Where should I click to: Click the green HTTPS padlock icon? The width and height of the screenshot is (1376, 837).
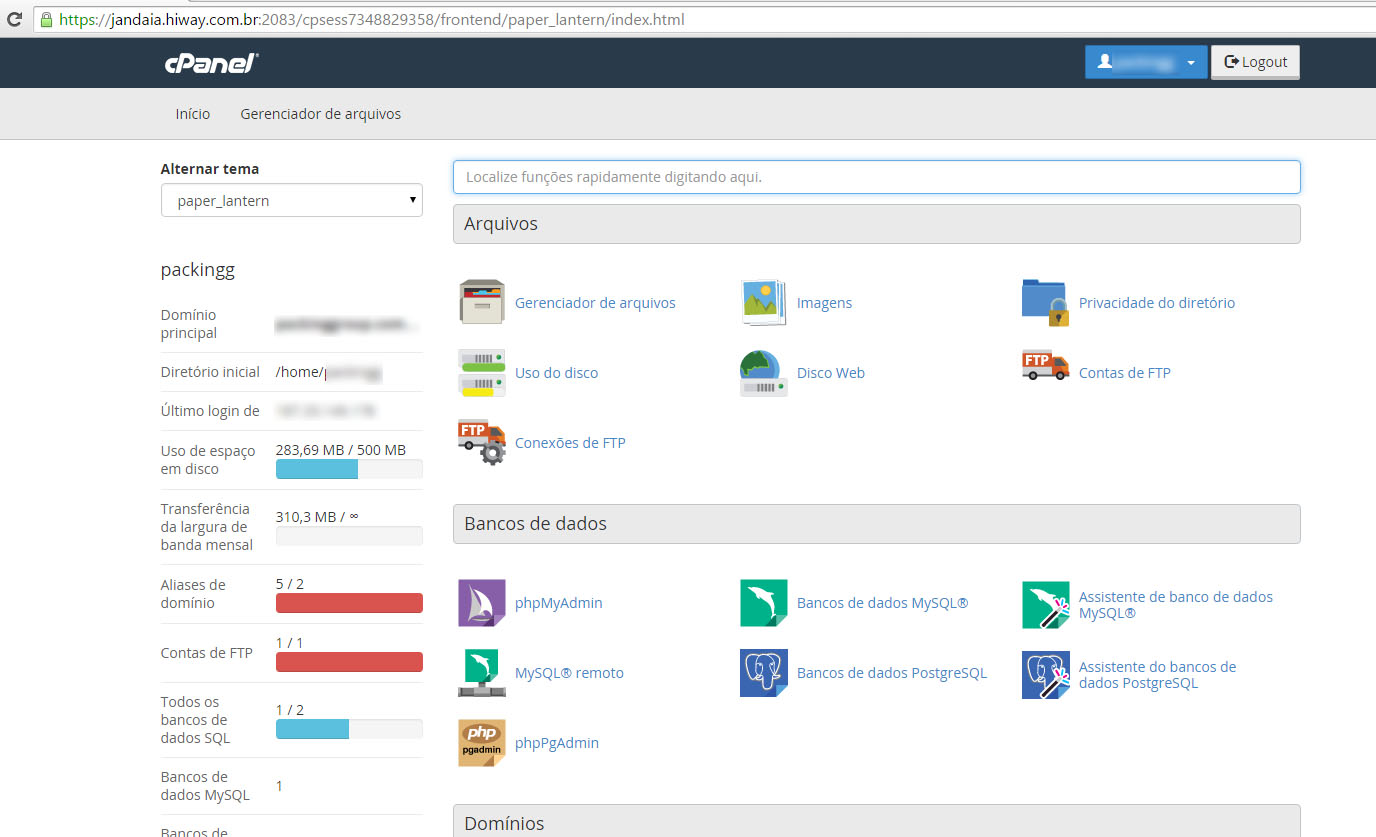[x=46, y=19]
